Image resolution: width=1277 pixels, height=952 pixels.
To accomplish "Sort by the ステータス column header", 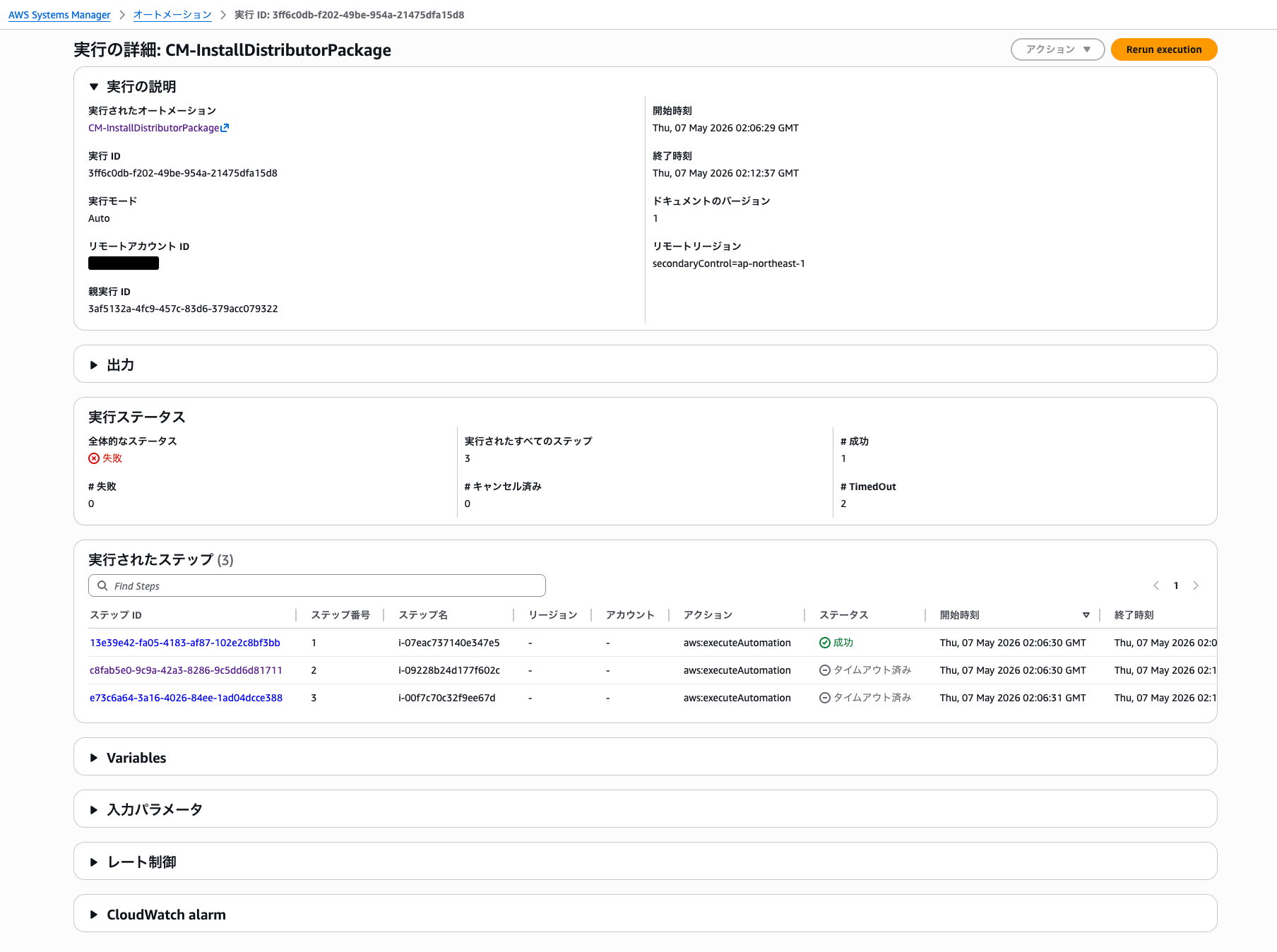I will point(843,615).
